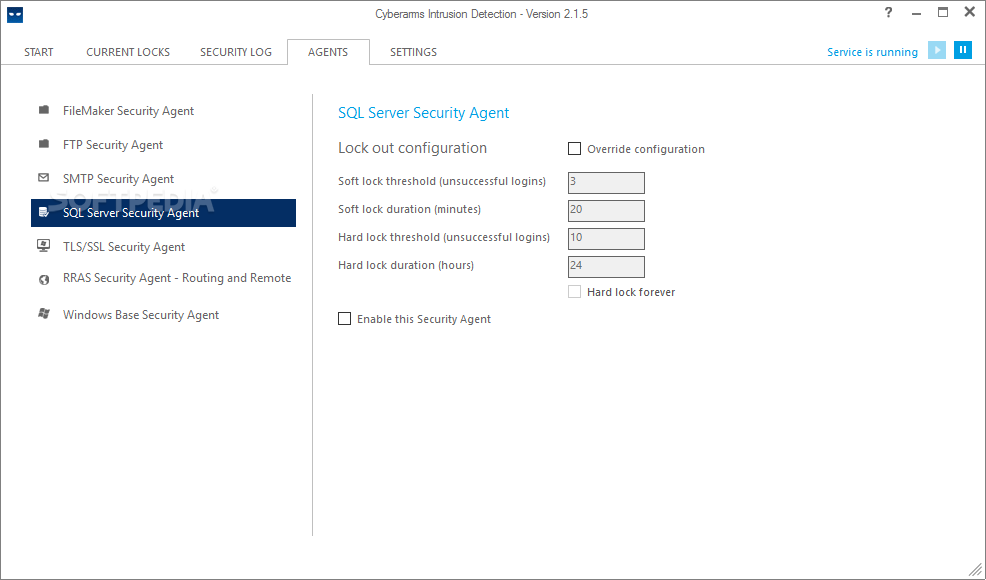Screen dimensions: 986x580
Task: Click the Soft lock duration minutes field
Action: (x=606, y=211)
